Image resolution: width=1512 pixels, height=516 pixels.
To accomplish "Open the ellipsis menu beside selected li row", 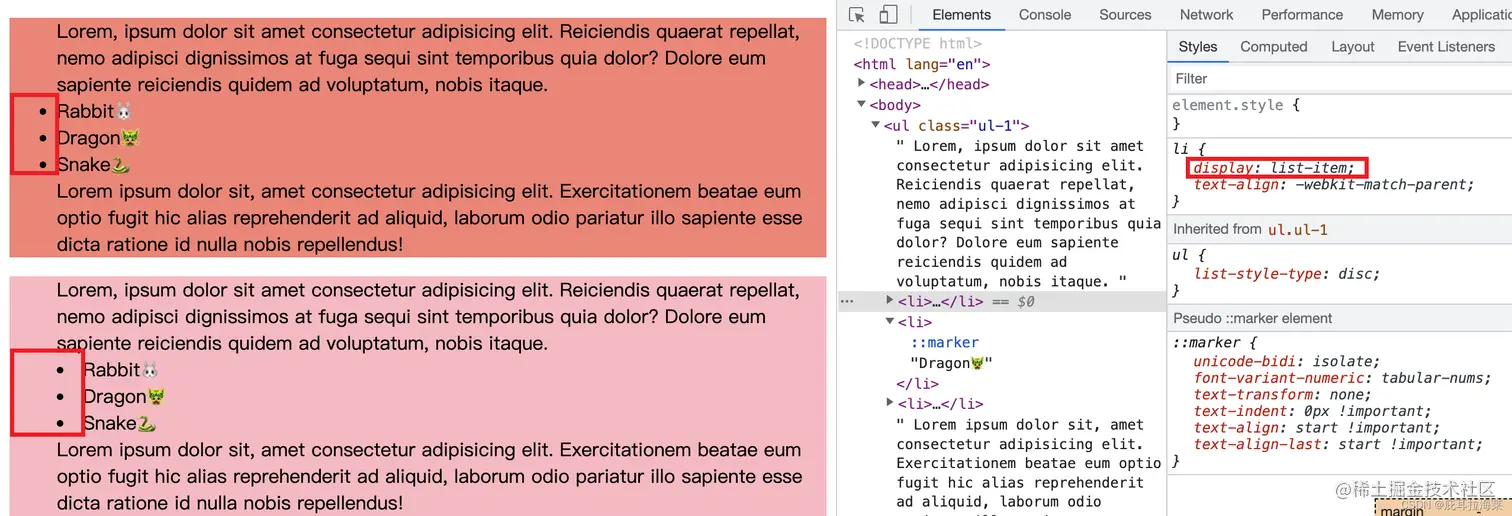I will click(847, 301).
